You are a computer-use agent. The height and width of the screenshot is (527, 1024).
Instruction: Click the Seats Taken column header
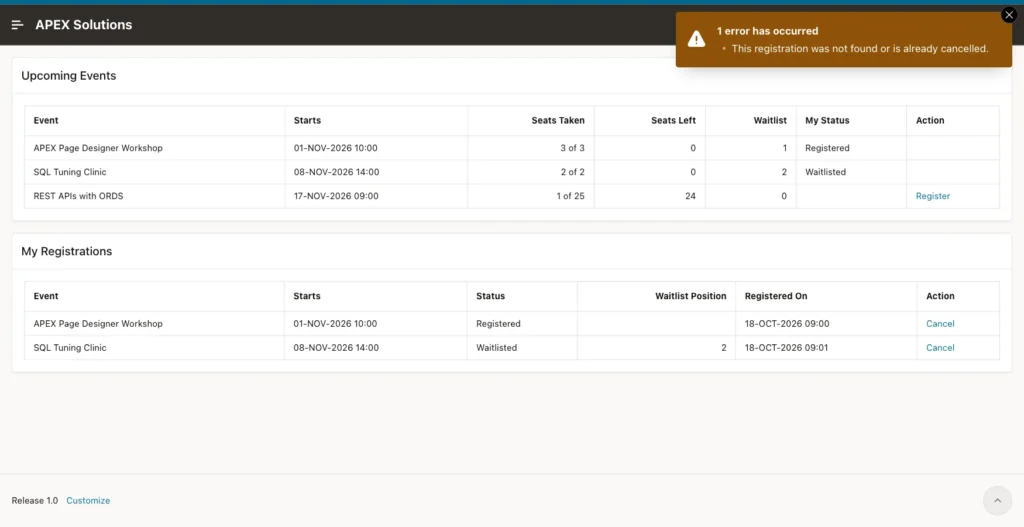pos(558,121)
